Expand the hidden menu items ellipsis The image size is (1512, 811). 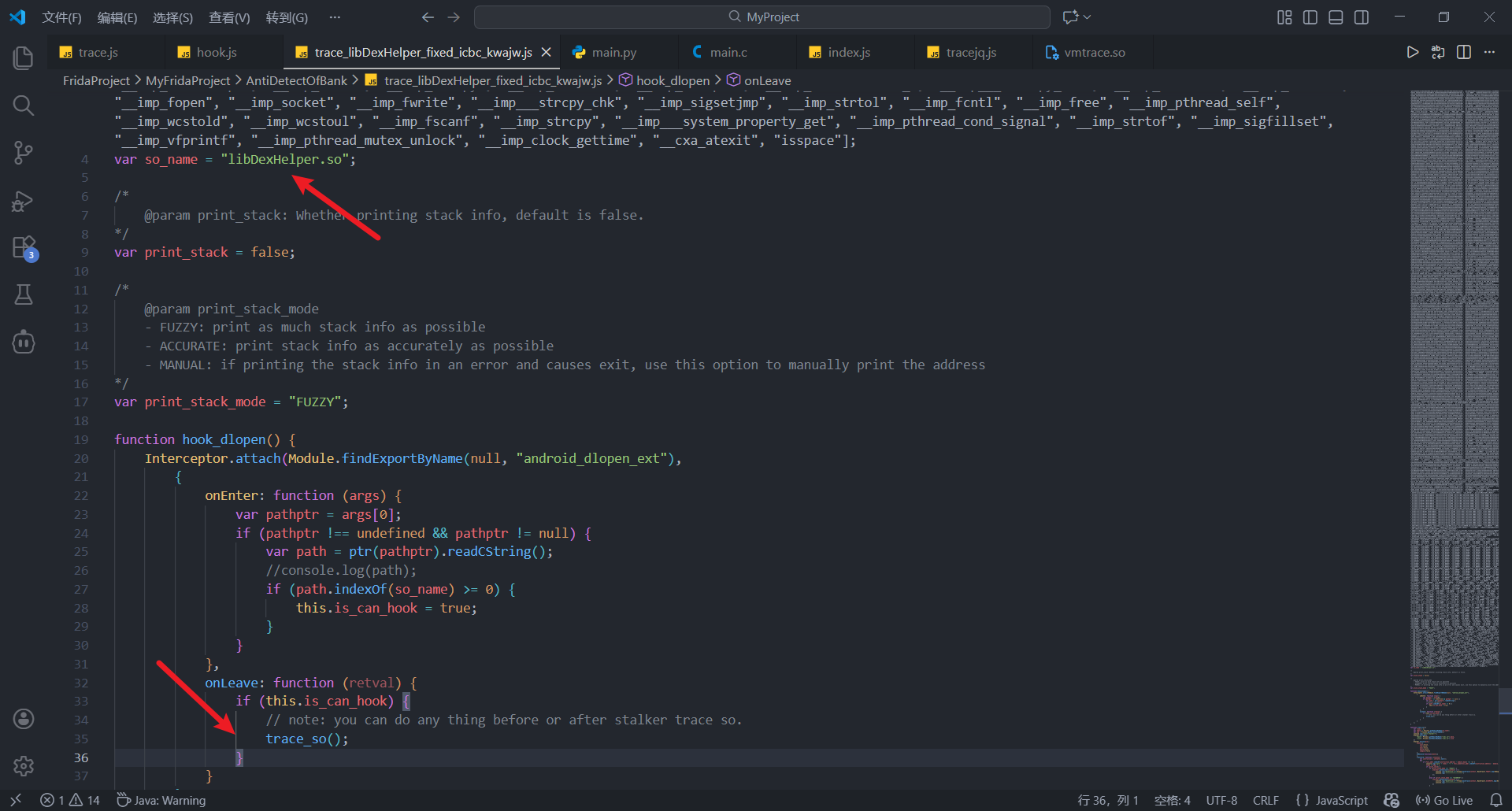[x=335, y=17]
